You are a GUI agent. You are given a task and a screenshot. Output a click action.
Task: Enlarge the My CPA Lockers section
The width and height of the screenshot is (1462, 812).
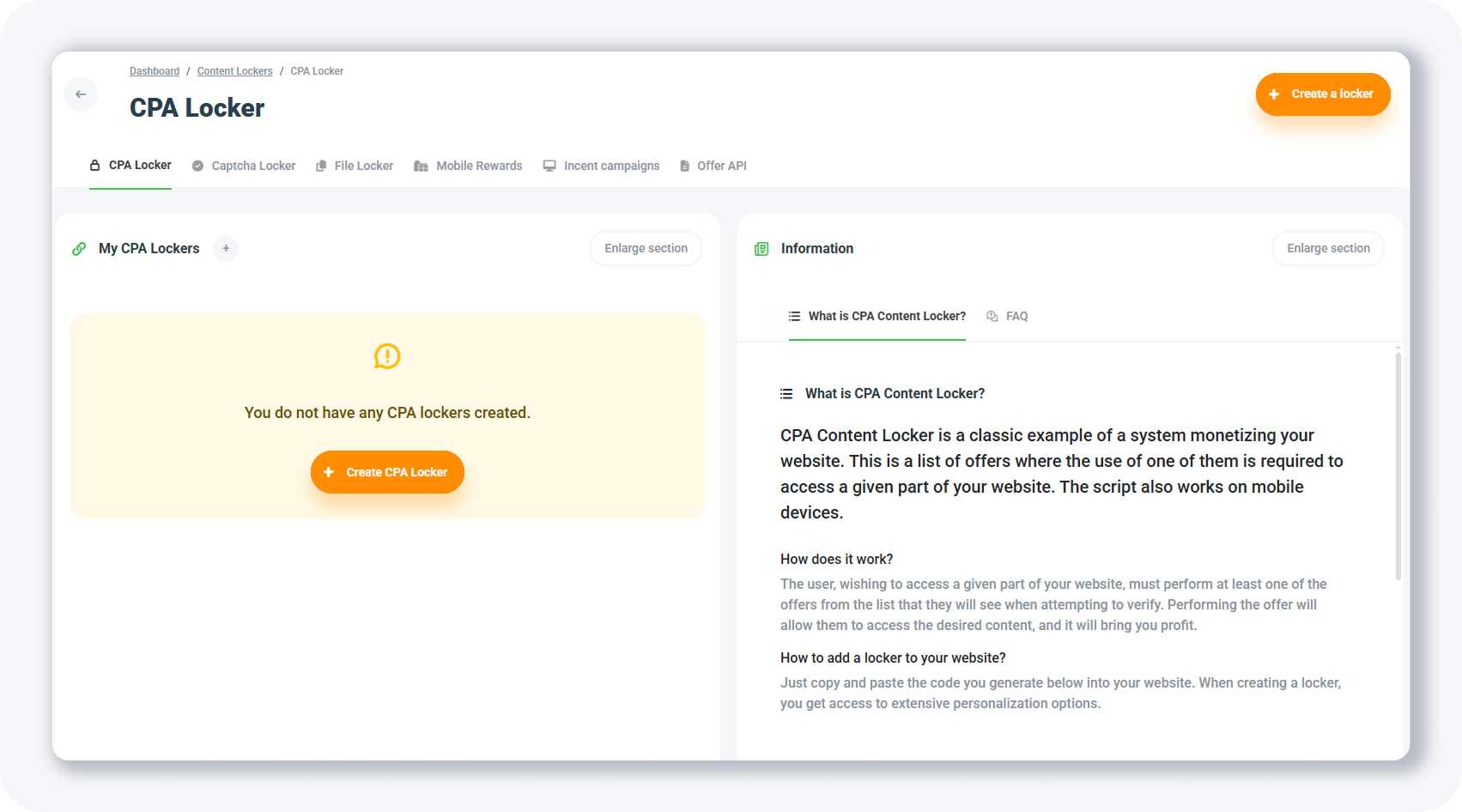646,249
